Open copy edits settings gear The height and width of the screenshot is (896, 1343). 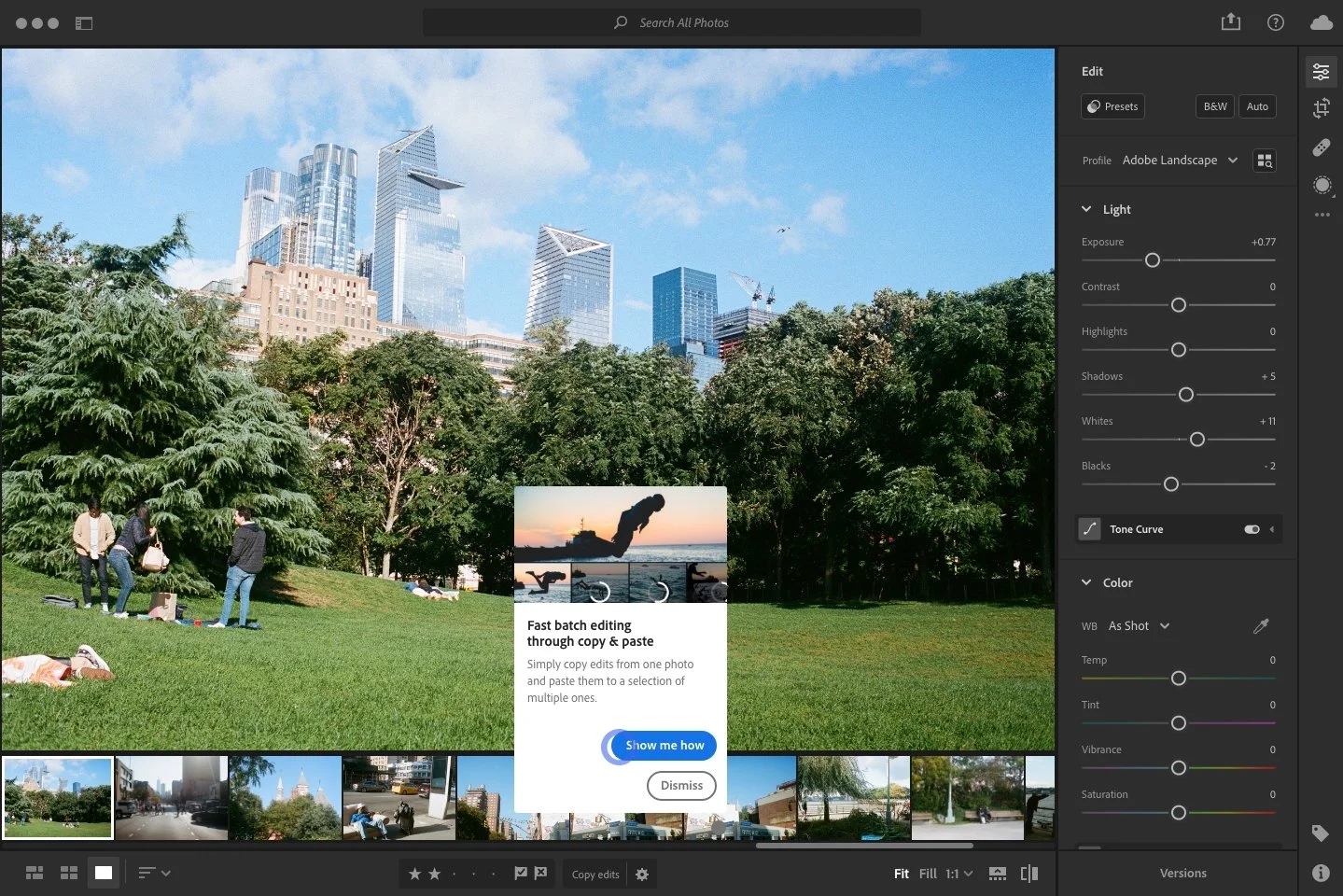642,875
